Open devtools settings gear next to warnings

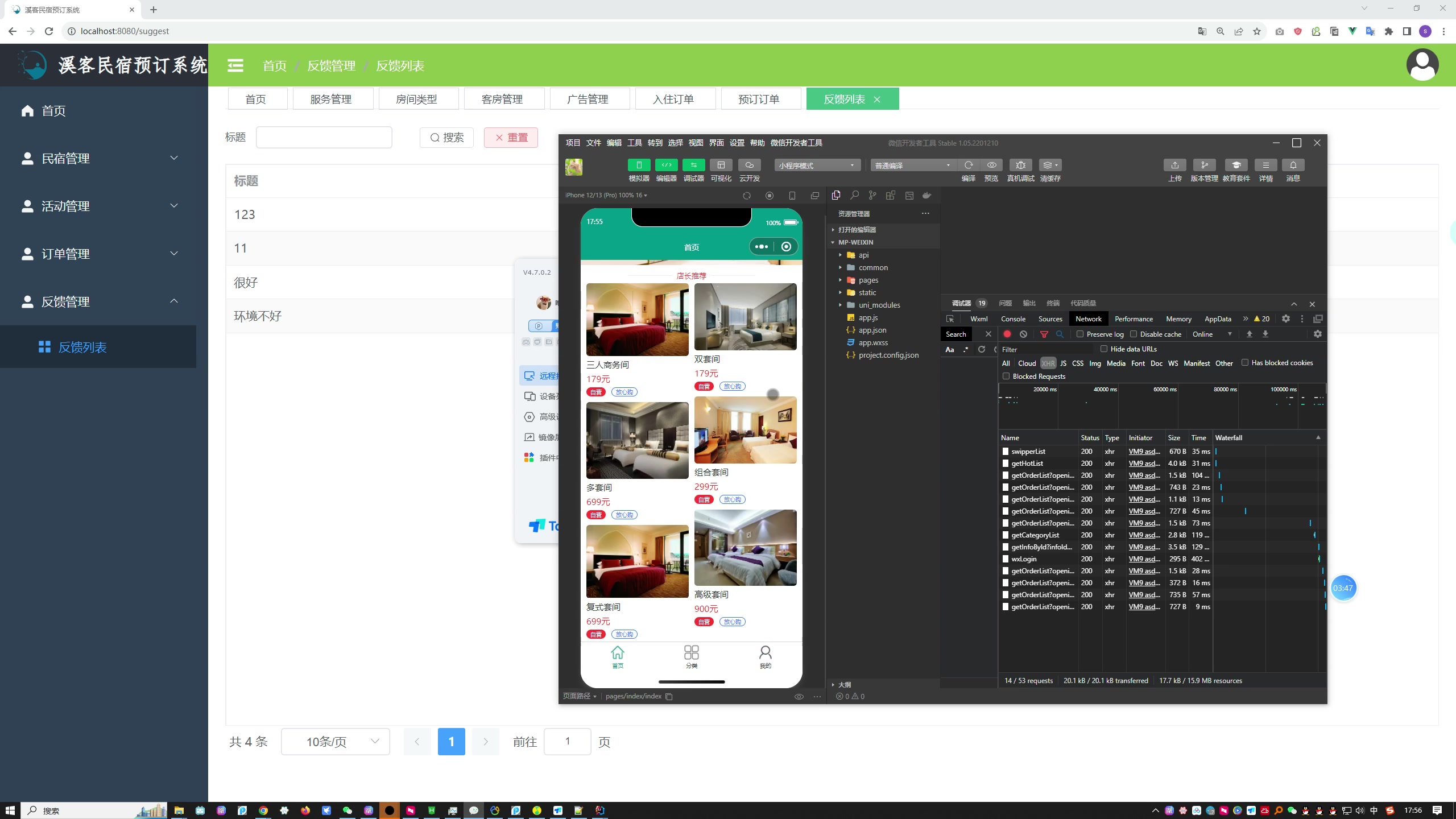[x=1286, y=319]
